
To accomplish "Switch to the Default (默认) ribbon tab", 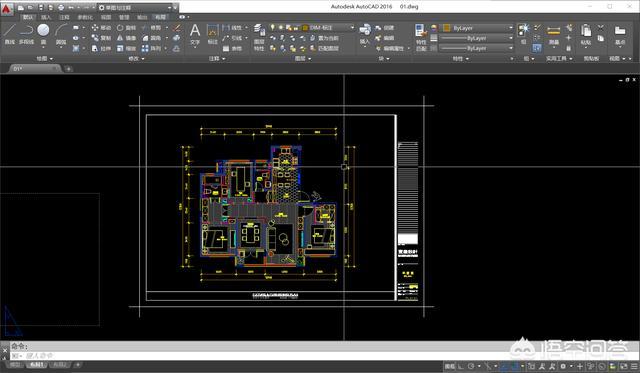I will point(28,17).
